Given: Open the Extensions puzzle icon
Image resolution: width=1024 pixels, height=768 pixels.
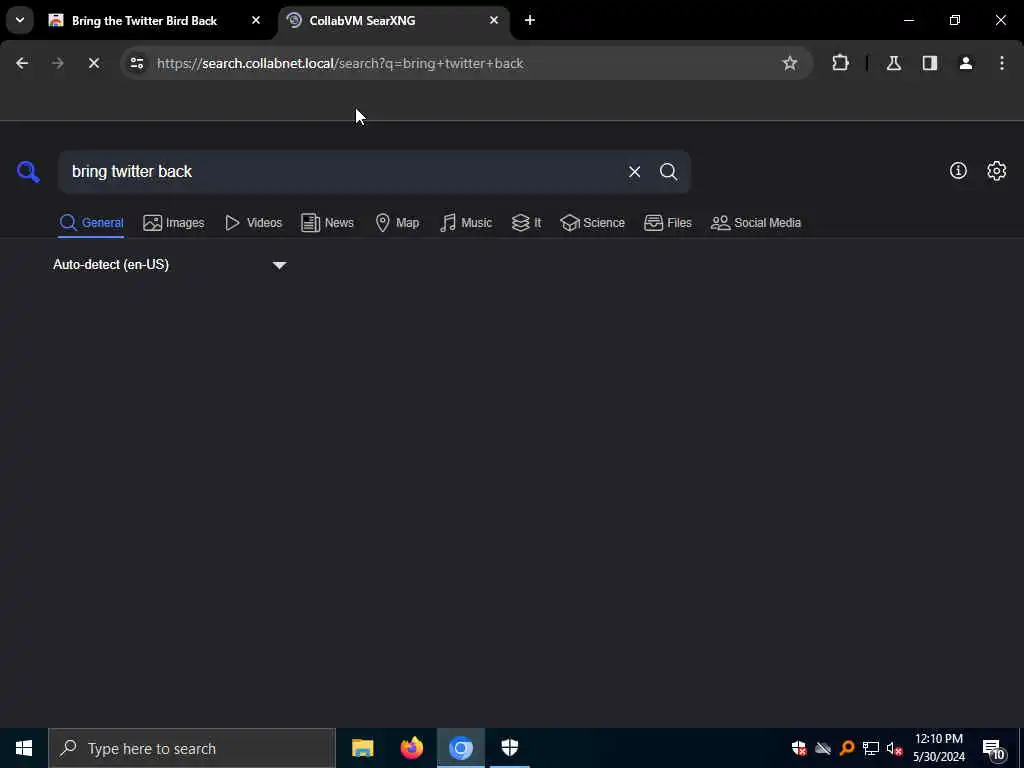Looking at the screenshot, I should click(x=840, y=63).
